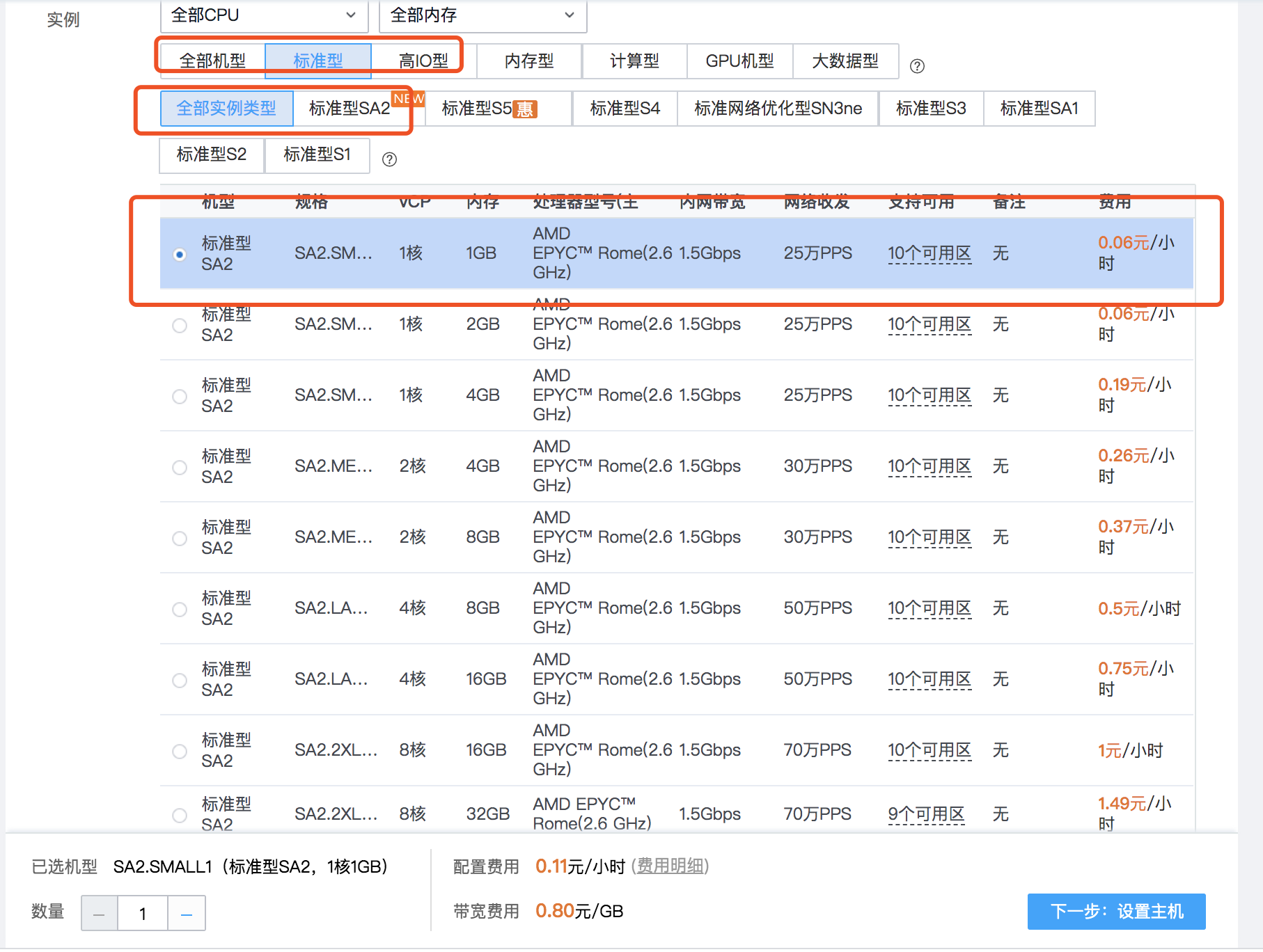This screenshot has height=952, width=1263.
Task: Select radio for SA2 1核 2GB row
Action: click(x=180, y=325)
